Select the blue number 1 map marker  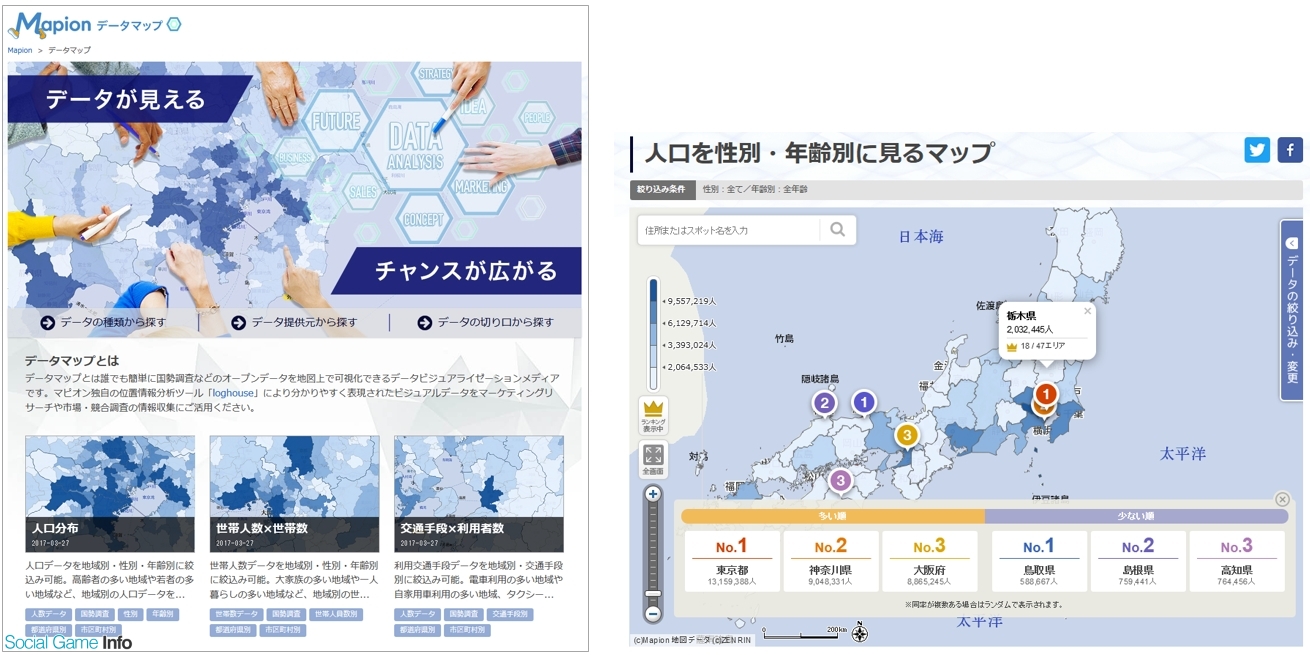pos(863,402)
